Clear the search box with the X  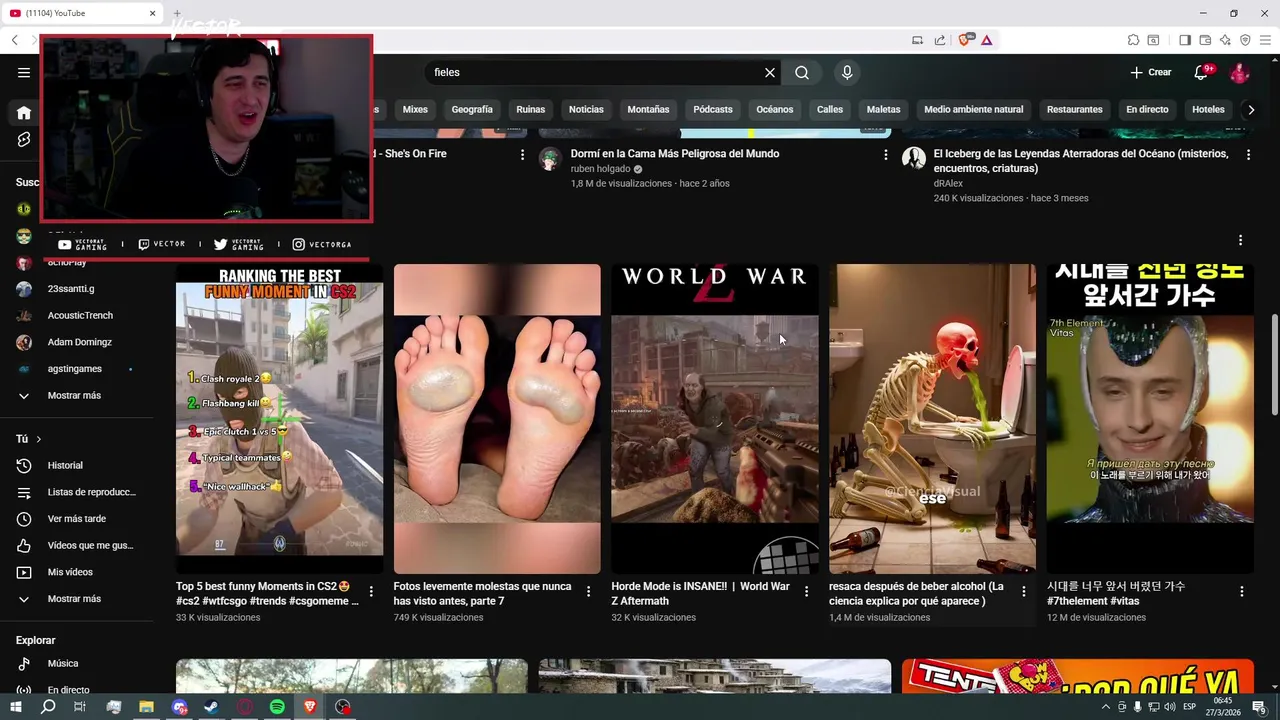770,72
